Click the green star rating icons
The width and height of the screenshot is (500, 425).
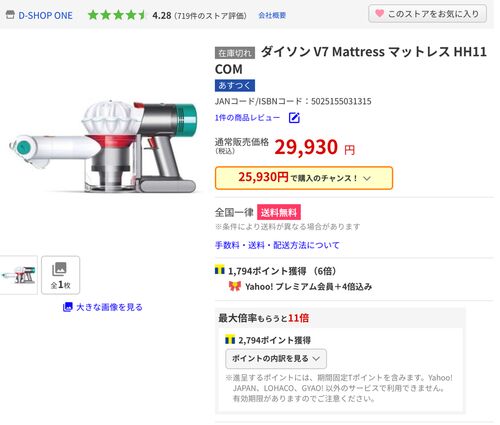(x=117, y=15)
